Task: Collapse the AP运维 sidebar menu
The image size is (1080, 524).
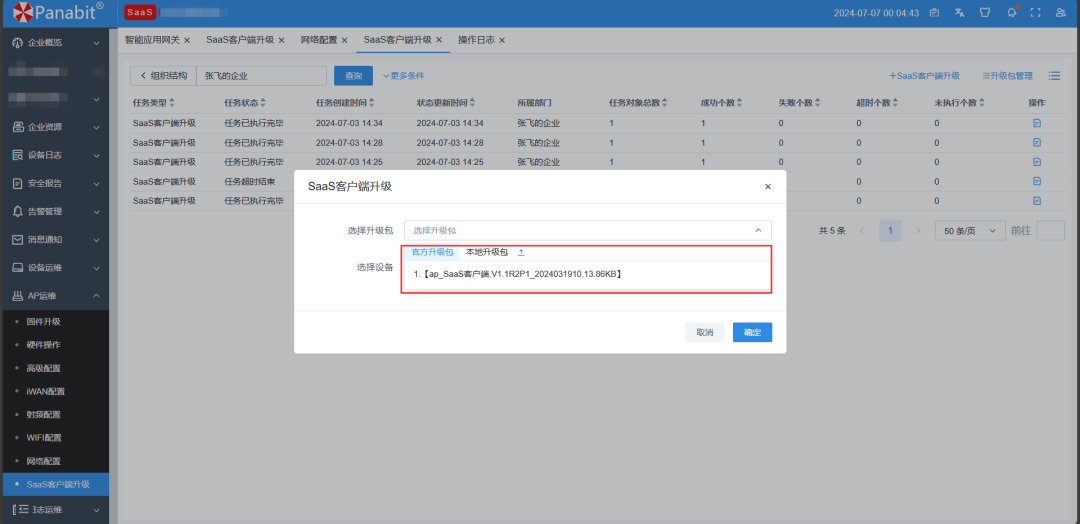Action: pyautogui.click(x=54, y=296)
